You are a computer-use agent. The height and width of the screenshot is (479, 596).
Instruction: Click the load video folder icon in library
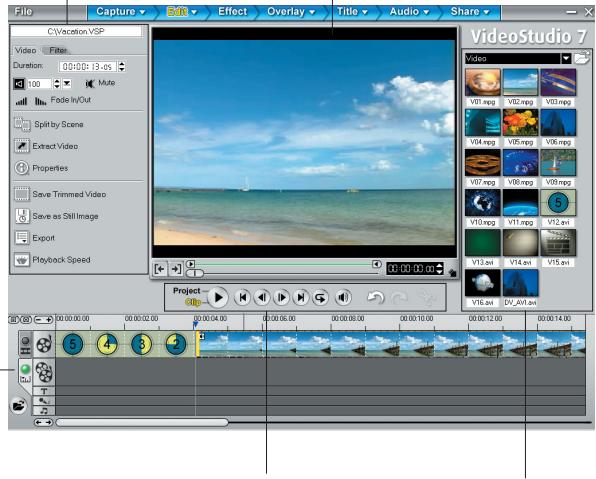(x=582, y=58)
